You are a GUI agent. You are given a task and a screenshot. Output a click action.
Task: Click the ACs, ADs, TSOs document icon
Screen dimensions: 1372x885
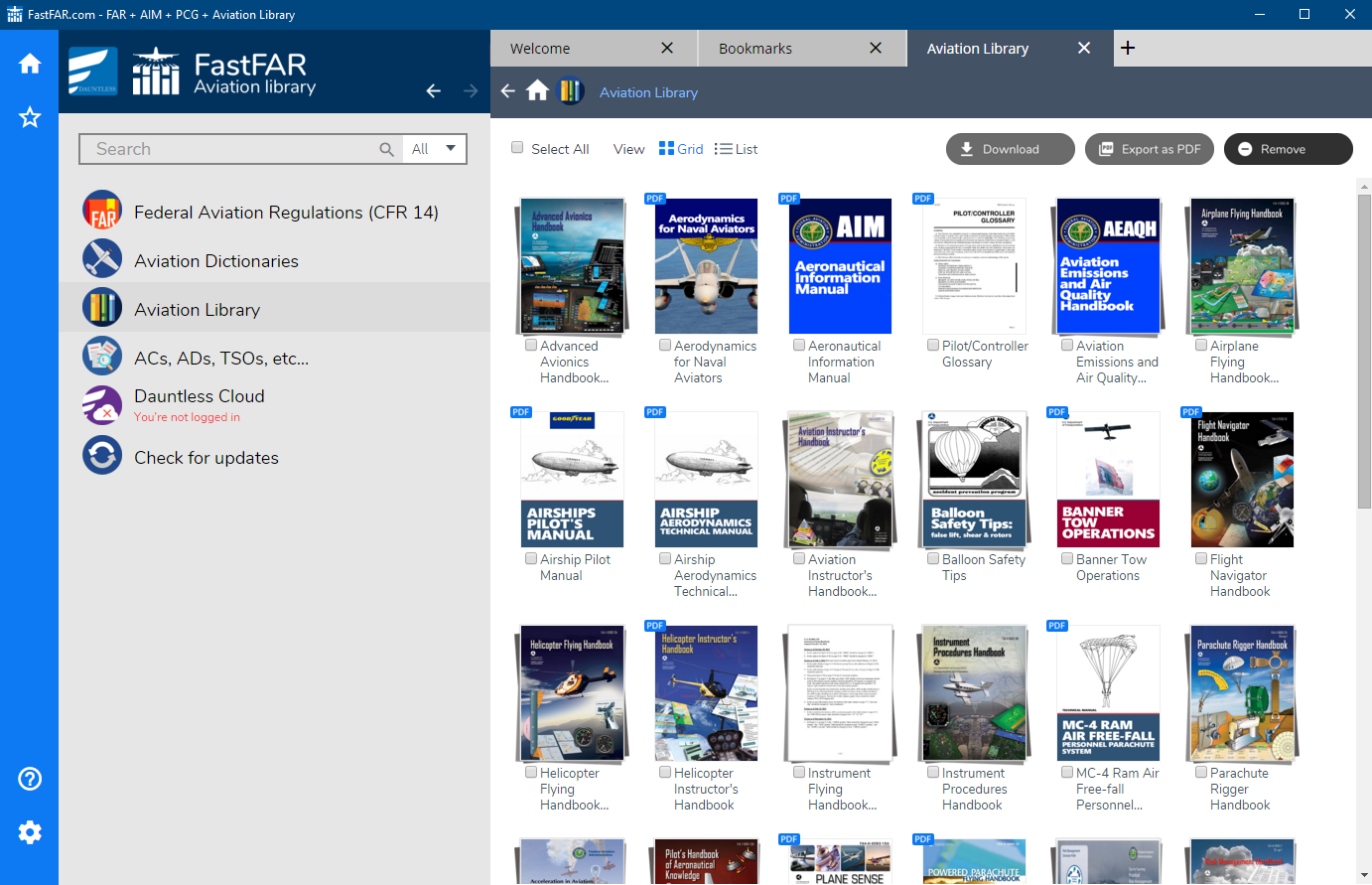(x=102, y=358)
